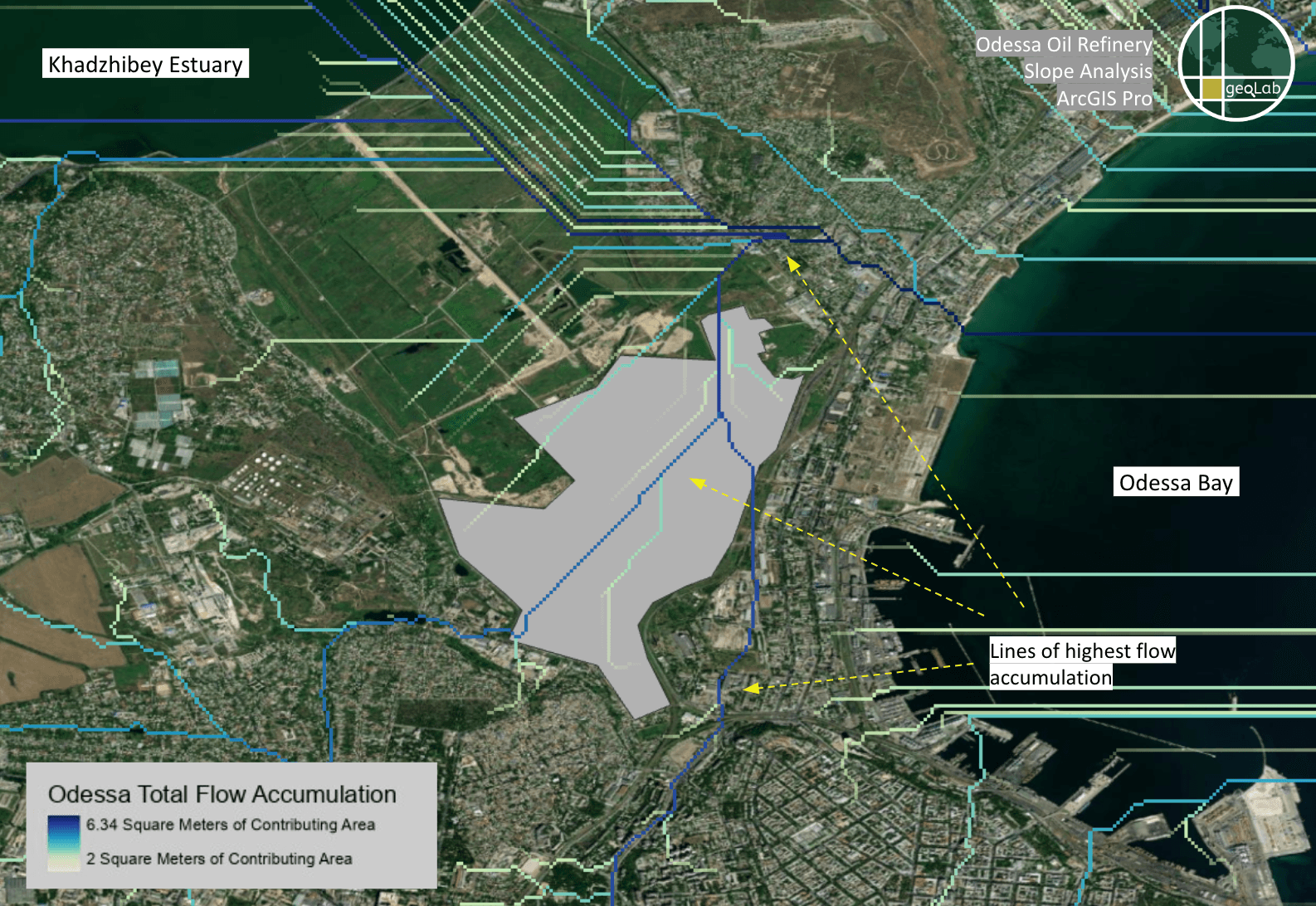Click the ArcGIS Pro caption
1316x906 pixels.
pyautogui.click(x=1104, y=98)
